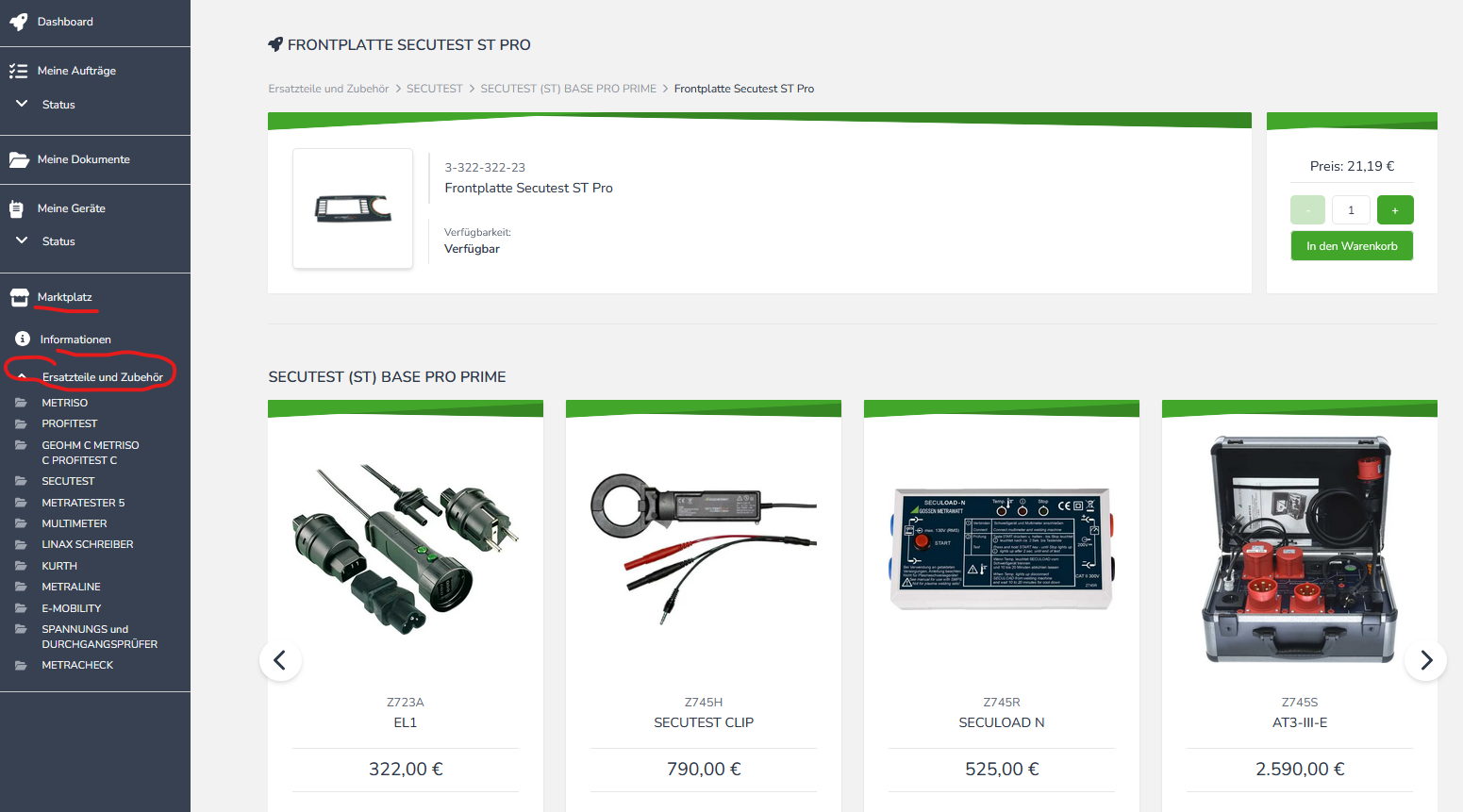Image resolution: width=1463 pixels, height=812 pixels.
Task: Decrease quantity with the minus button
Action: pos(1307,210)
